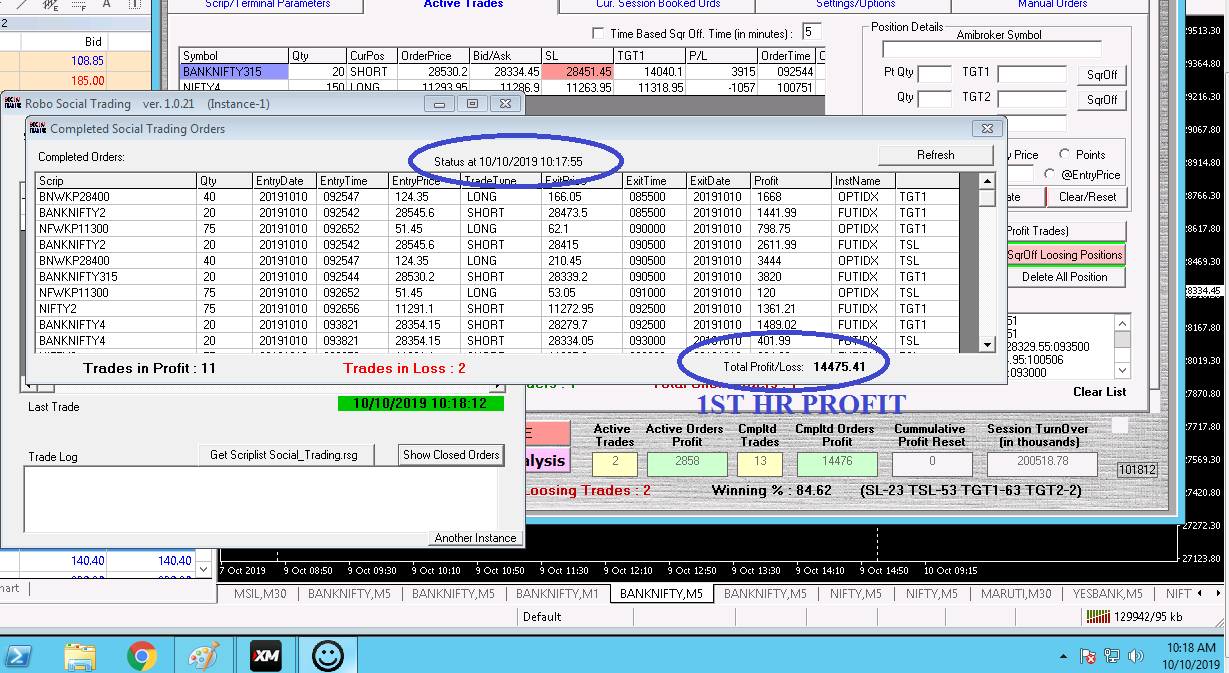Enable Time Based Sqr Off checkbox
The image size is (1229, 673).
pyautogui.click(x=599, y=33)
